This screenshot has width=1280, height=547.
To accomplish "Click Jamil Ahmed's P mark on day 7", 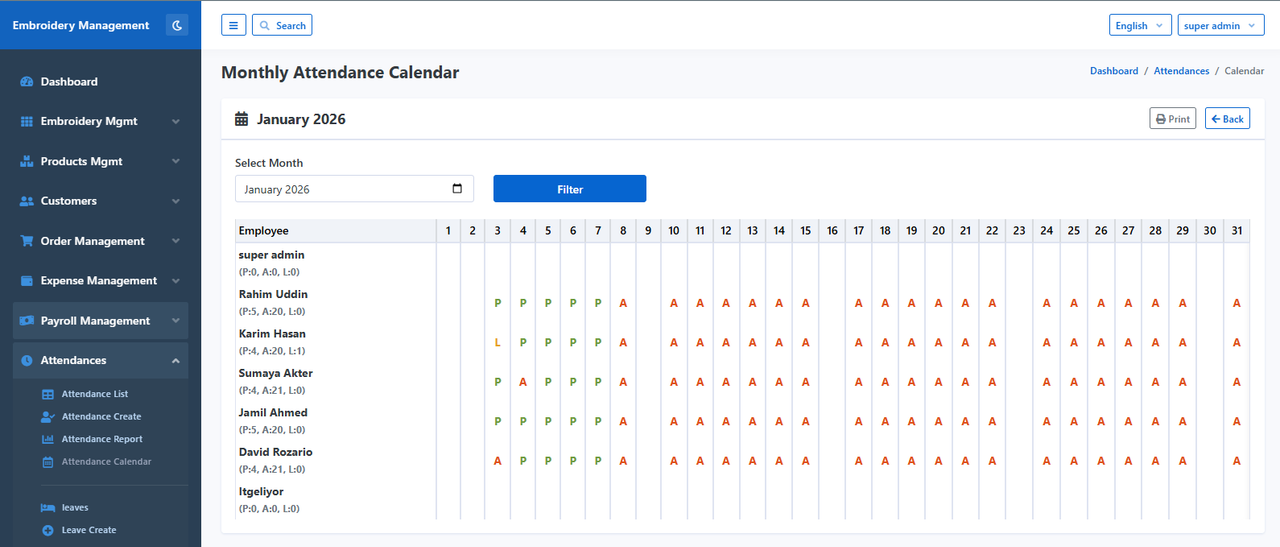I will (x=598, y=422).
